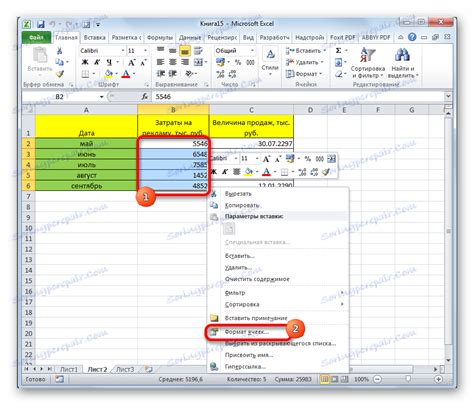
Task: Toggle Underline formatting in ribbon
Action: click(109, 62)
